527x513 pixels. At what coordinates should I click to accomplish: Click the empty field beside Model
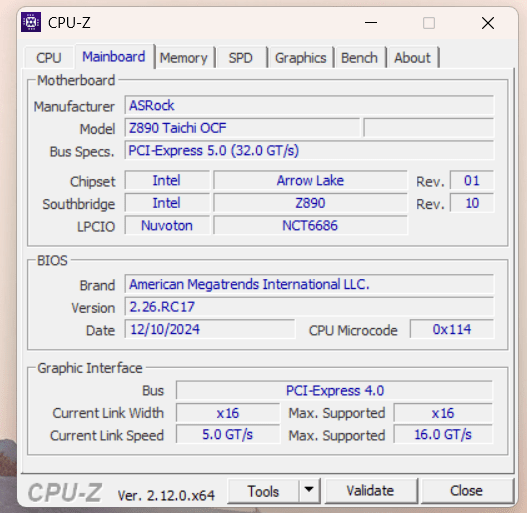(x=429, y=128)
